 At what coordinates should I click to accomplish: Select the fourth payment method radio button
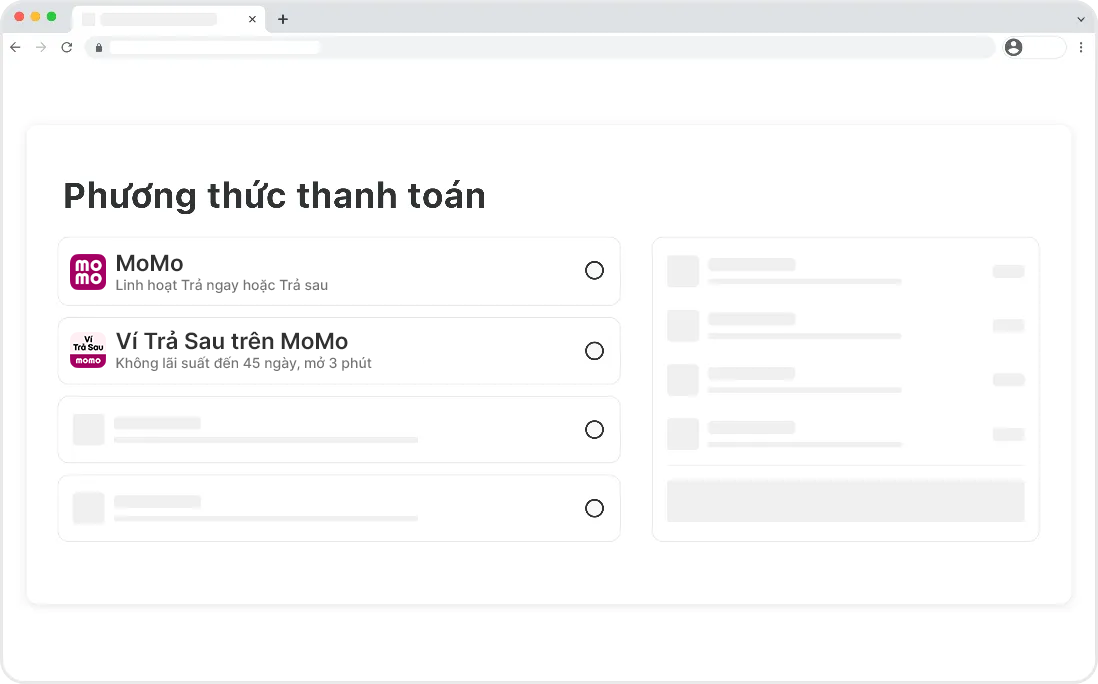594,508
